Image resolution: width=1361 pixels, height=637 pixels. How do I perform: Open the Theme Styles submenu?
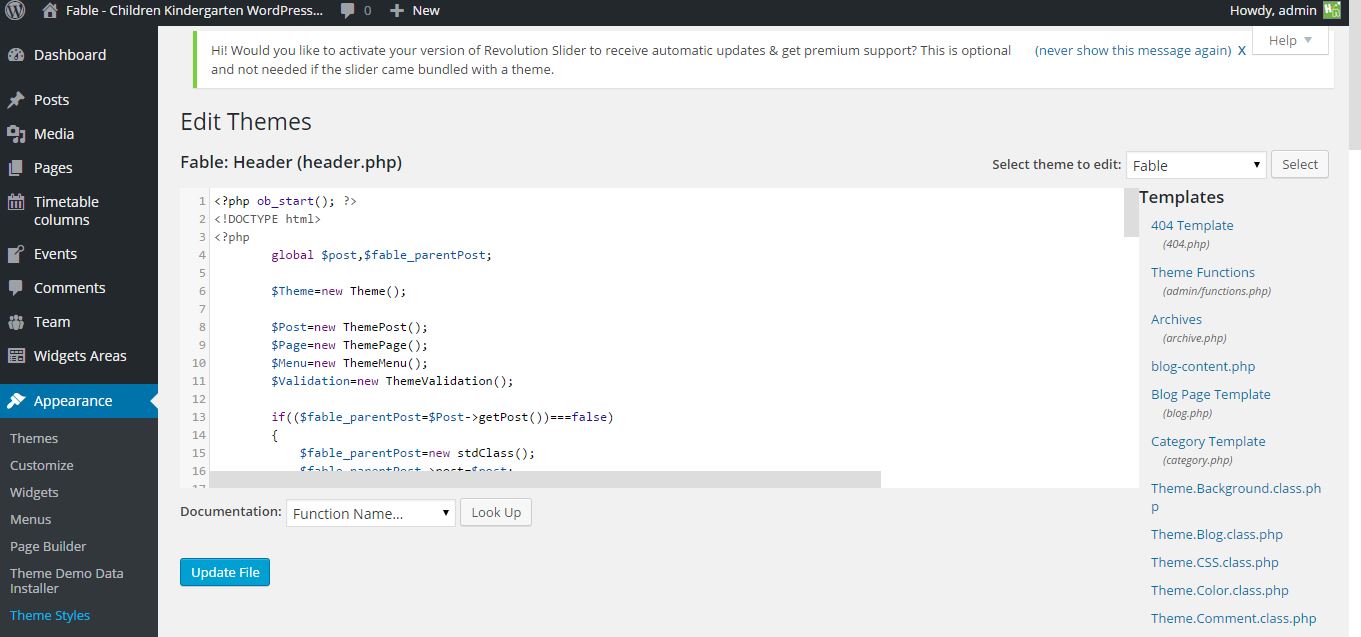50,615
